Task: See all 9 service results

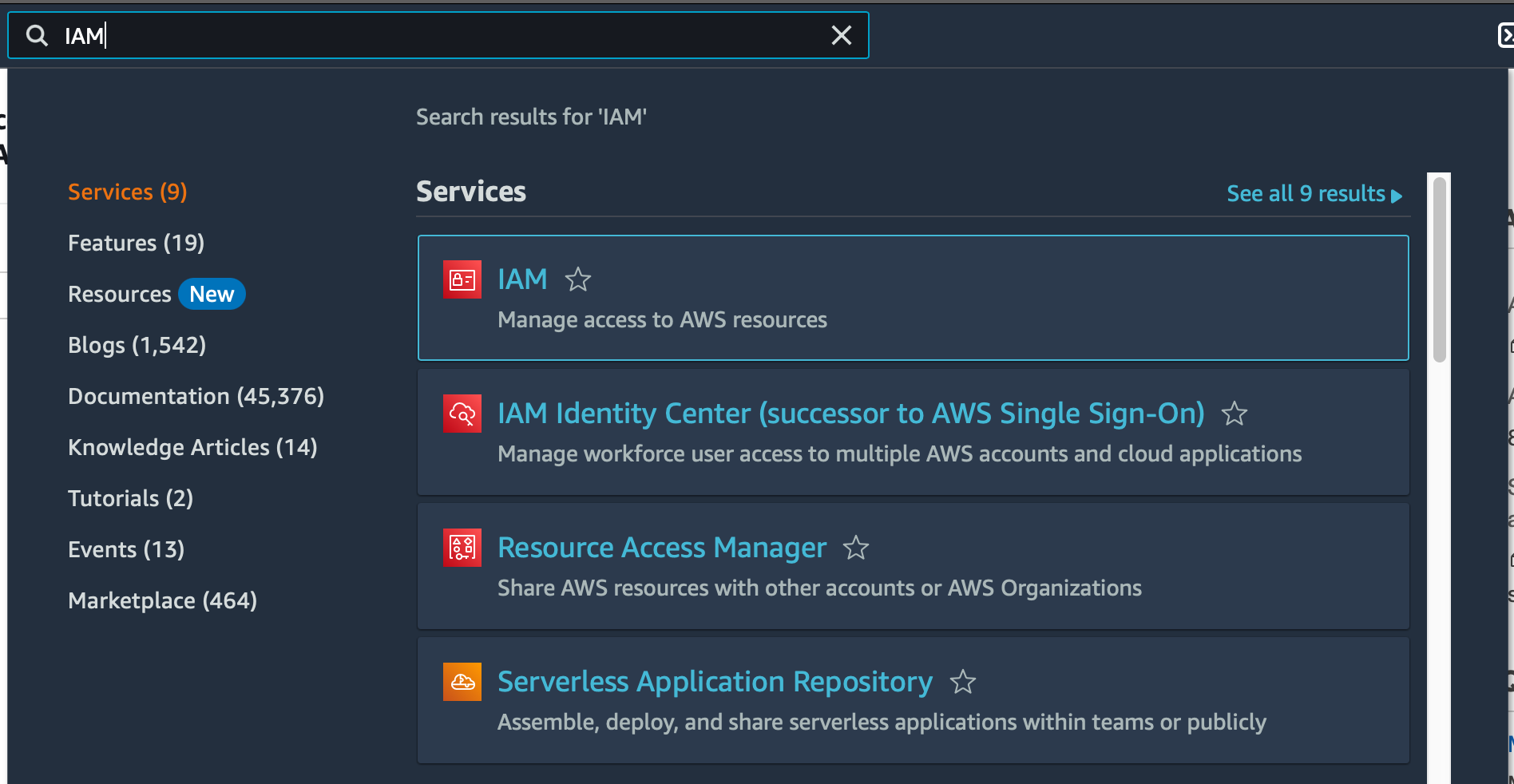Action: point(1314,194)
